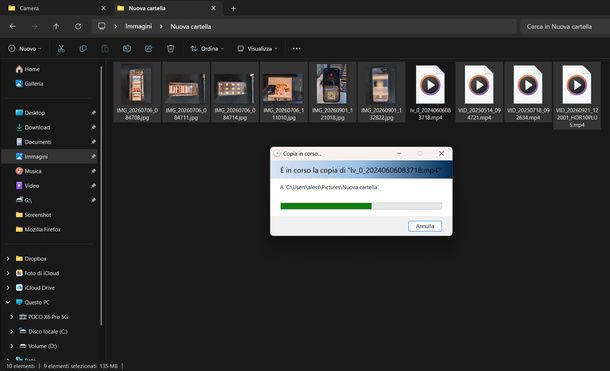Click Disco locale (C:) drive label
The width and height of the screenshot is (610, 371).
click(x=47, y=331)
